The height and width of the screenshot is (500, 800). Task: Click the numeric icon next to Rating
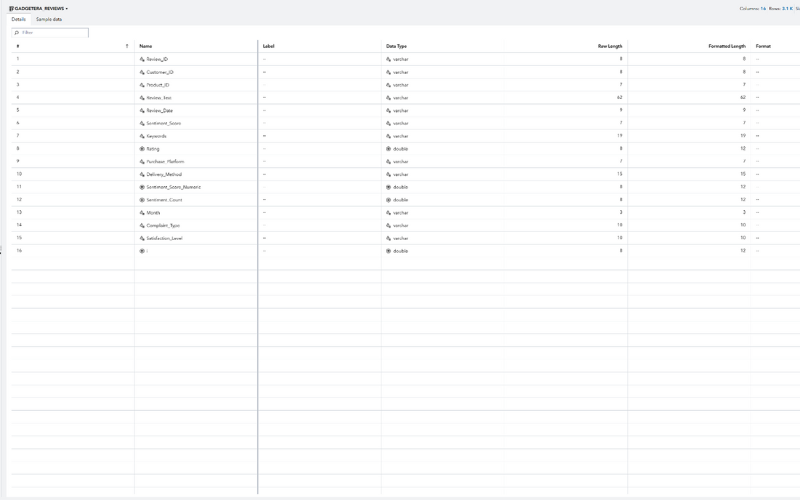[142, 148]
